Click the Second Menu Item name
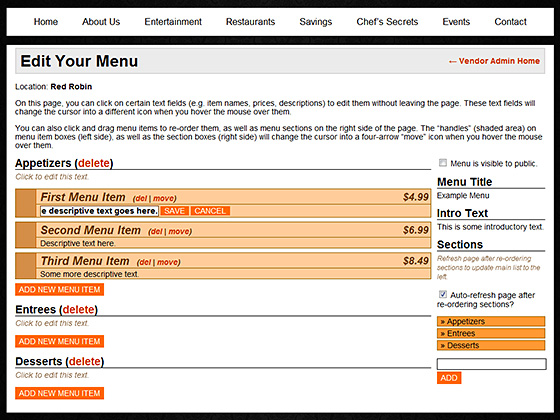 [x=90, y=230]
